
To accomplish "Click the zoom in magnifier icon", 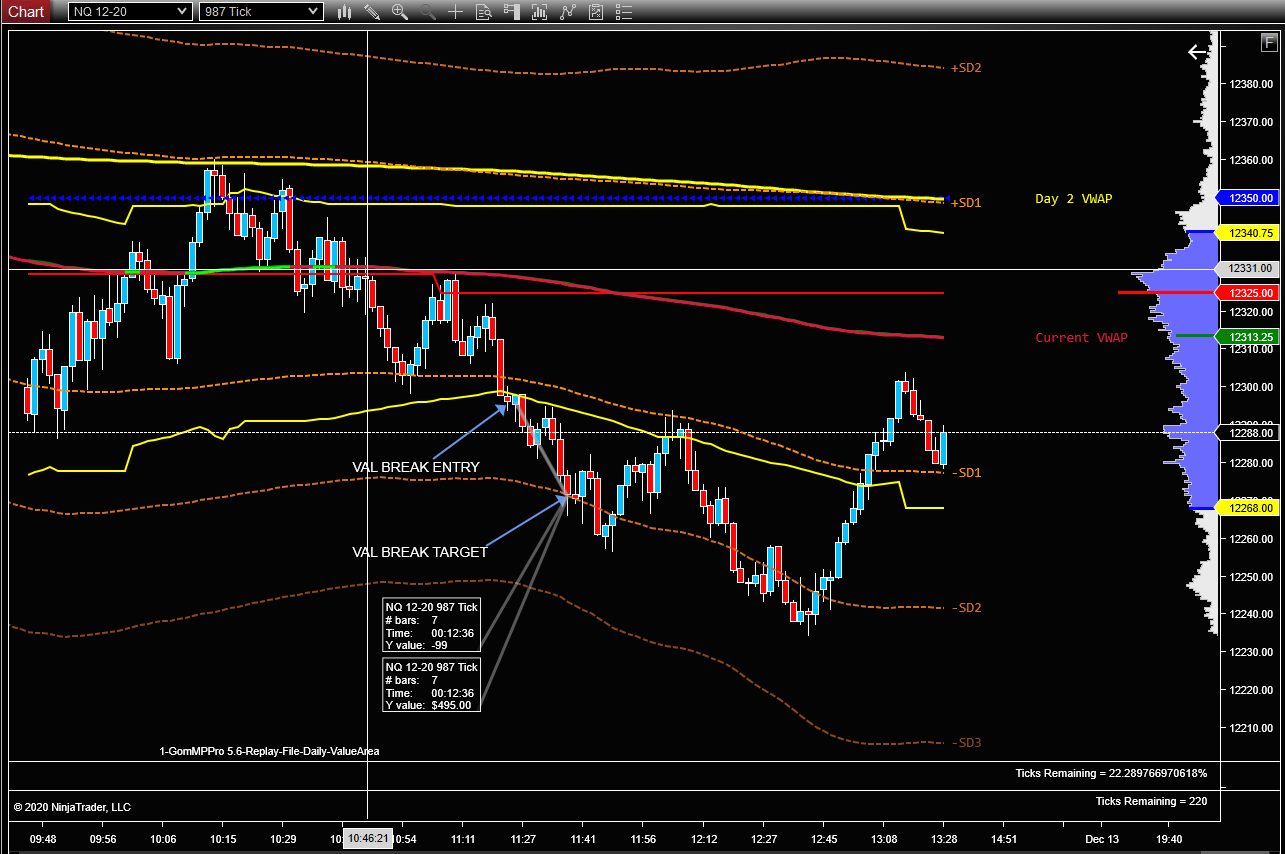I will click(400, 11).
